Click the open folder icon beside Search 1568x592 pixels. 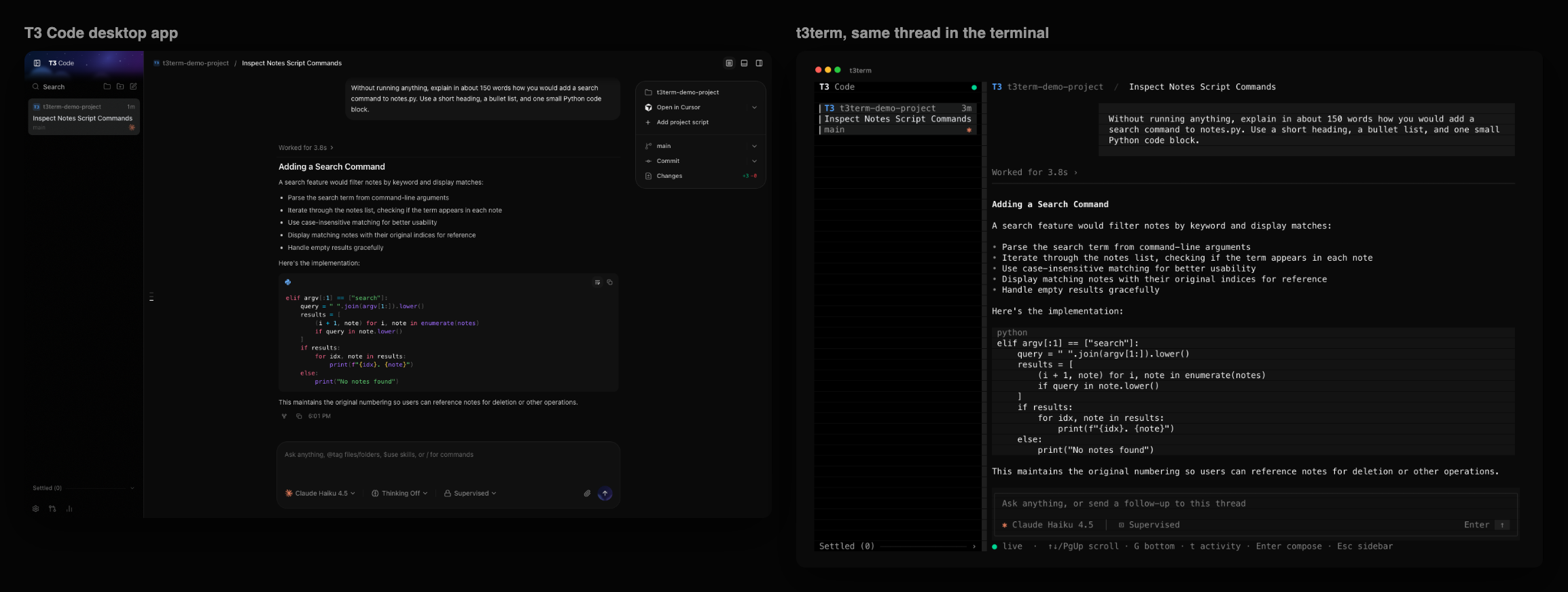click(107, 86)
